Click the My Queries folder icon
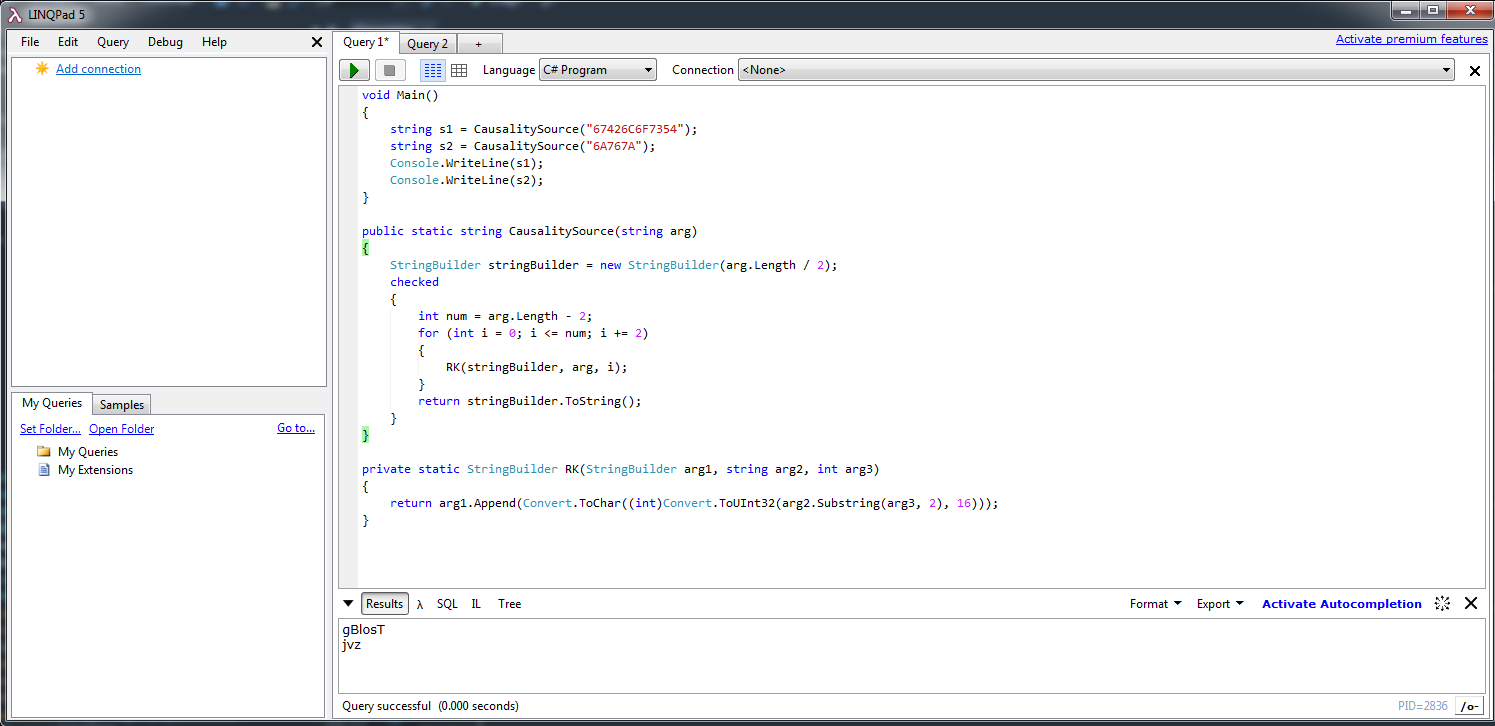 pyautogui.click(x=44, y=451)
